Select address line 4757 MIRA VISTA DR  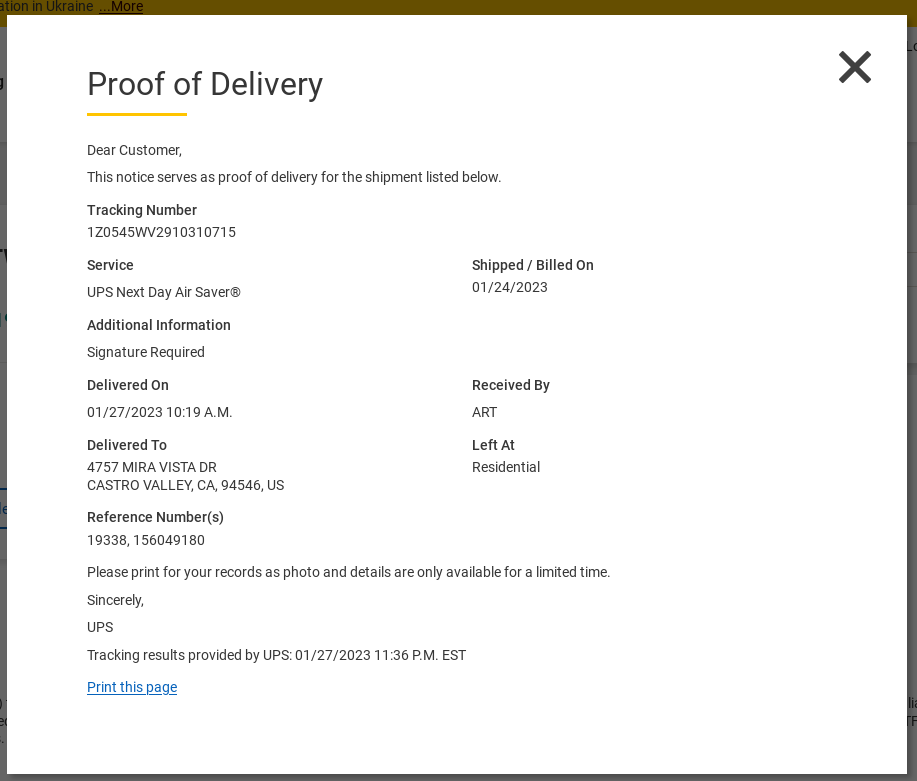pos(151,467)
